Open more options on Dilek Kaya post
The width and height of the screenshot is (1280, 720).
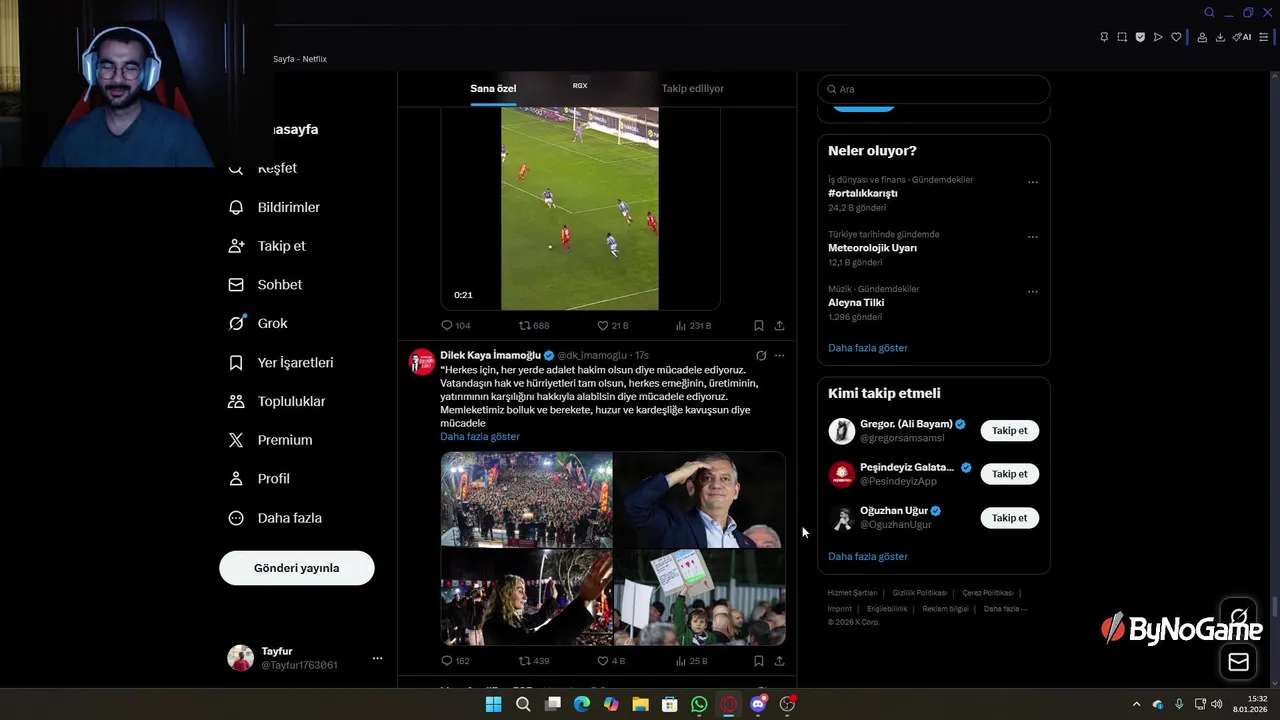tap(779, 355)
